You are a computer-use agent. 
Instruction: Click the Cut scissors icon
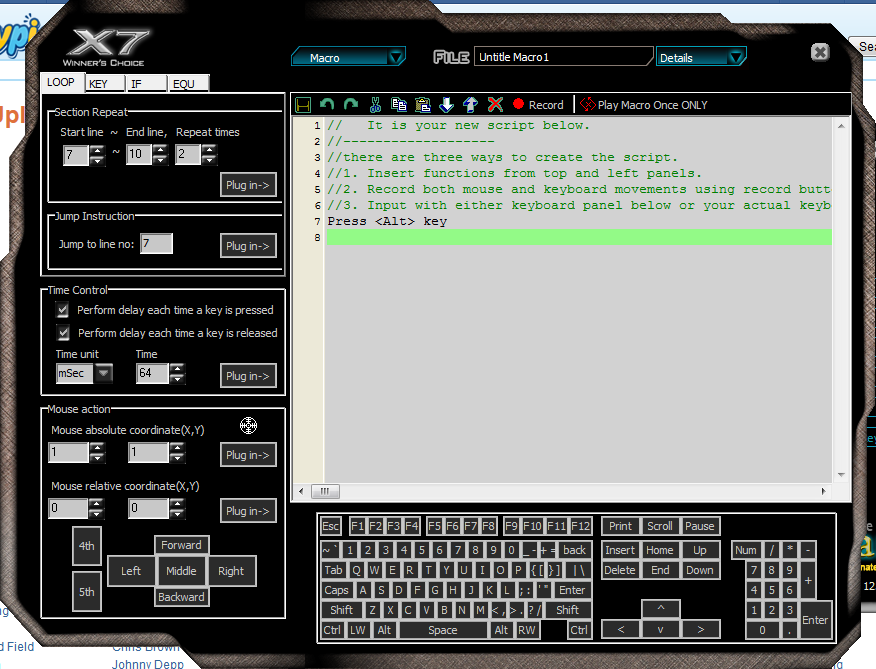tap(375, 104)
